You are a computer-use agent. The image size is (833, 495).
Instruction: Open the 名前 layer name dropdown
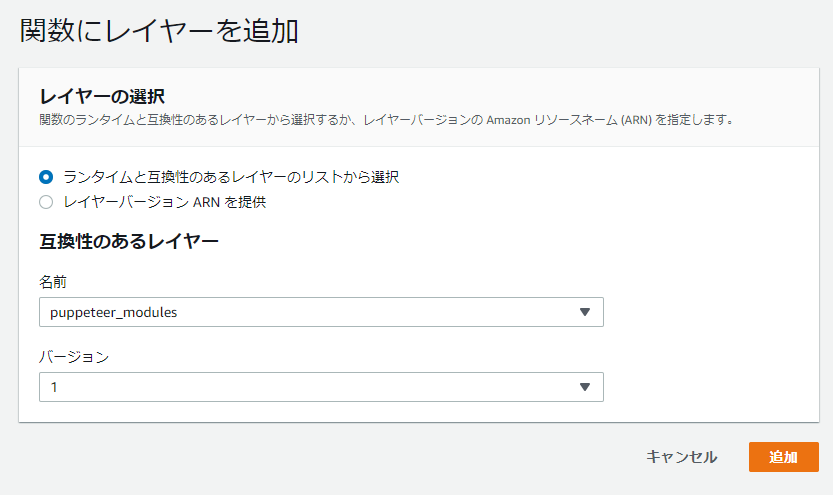tap(320, 312)
